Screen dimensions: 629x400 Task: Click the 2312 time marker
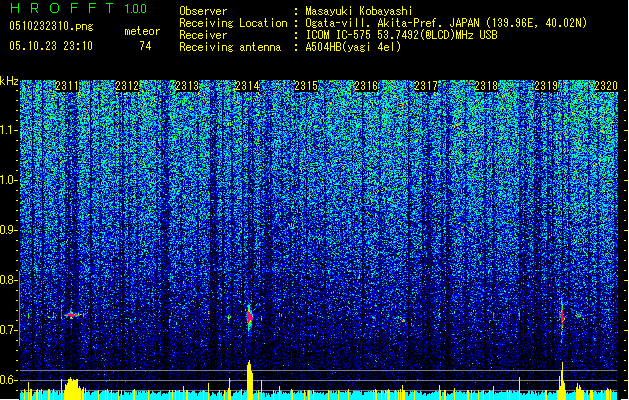pos(127,86)
